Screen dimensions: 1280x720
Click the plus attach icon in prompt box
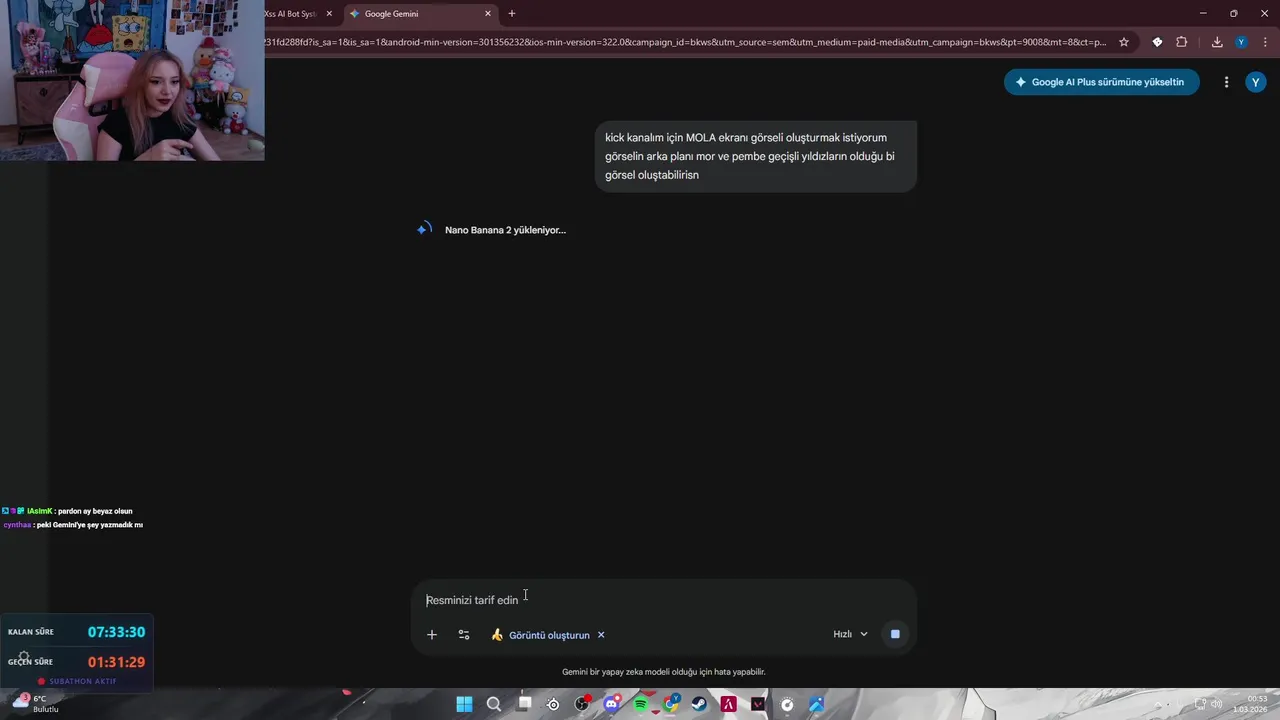click(x=432, y=635)
